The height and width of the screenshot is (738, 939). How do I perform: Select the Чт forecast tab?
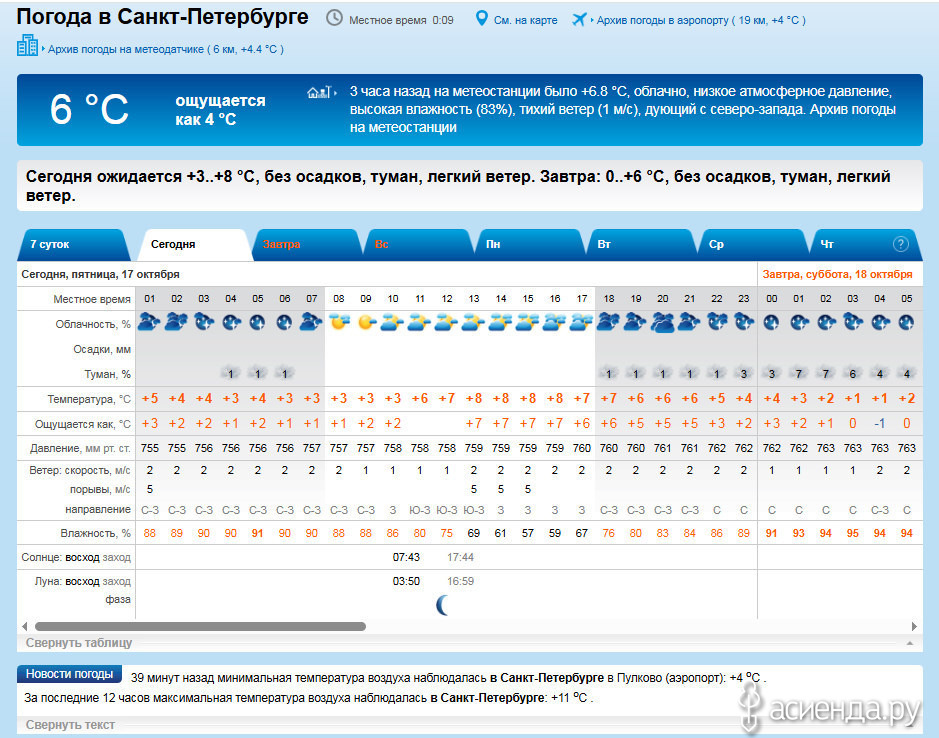(827, 244)
